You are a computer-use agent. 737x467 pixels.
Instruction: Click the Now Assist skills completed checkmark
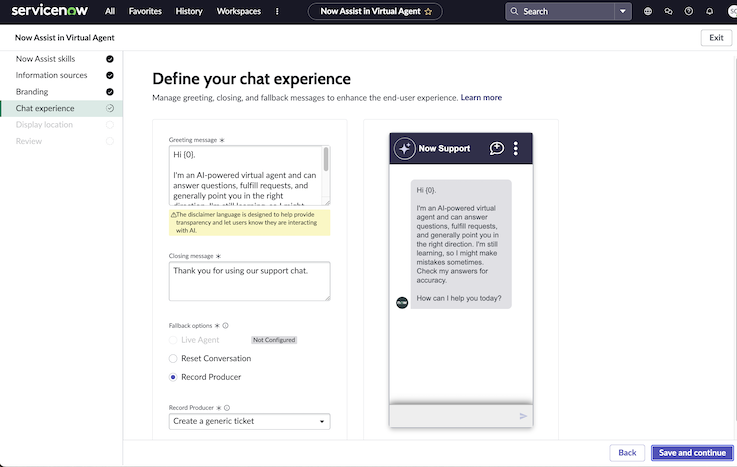coord(110,59)
